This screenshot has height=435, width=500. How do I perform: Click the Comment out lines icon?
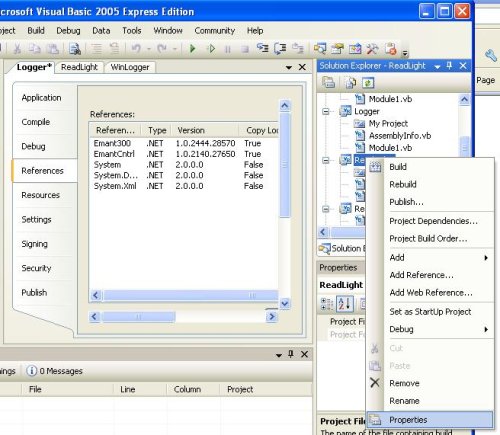(x=97, y=49)
